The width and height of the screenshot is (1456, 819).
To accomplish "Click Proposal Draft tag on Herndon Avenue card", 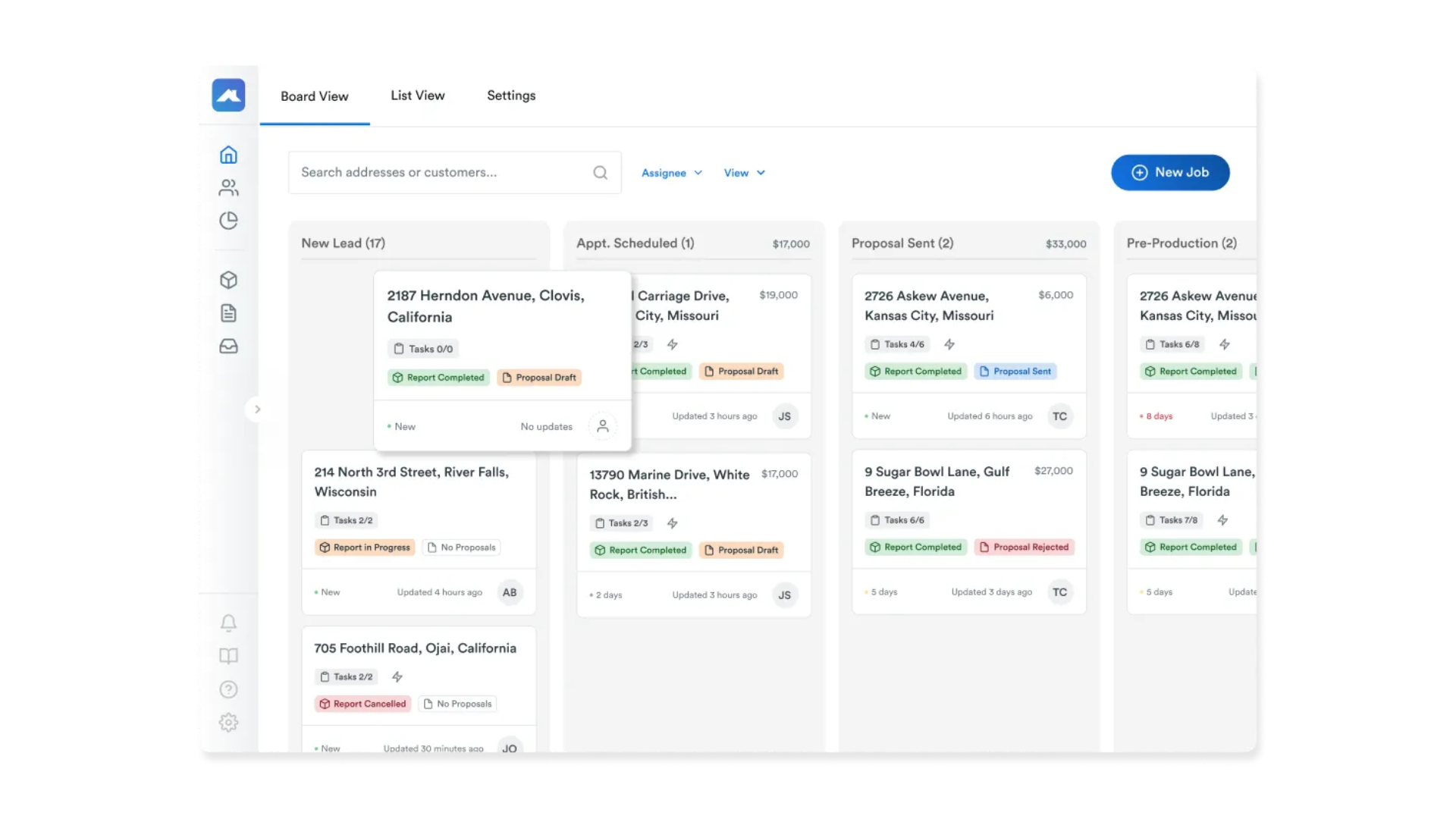I will pos(539,378).
